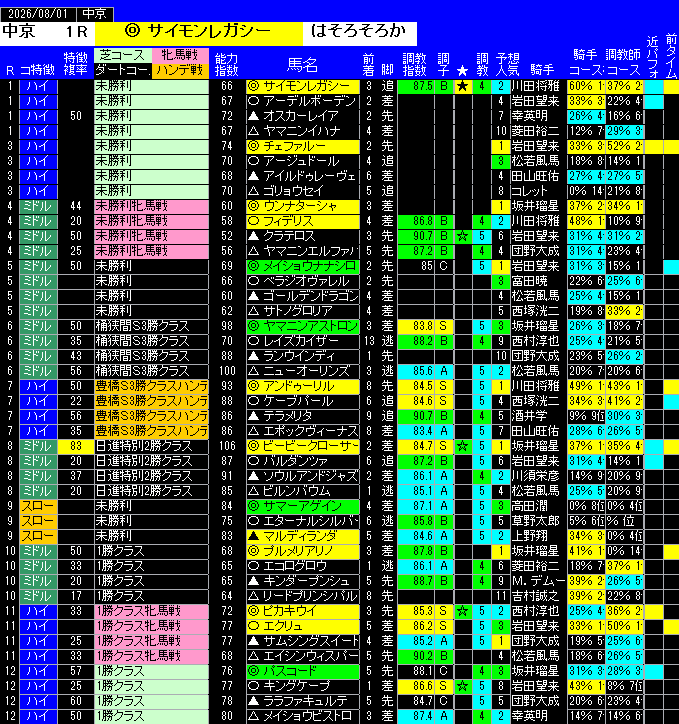Click 日進特別2勝クラス cell in ビルンバウム row
The image size is (679, 724).
(151, 491)
